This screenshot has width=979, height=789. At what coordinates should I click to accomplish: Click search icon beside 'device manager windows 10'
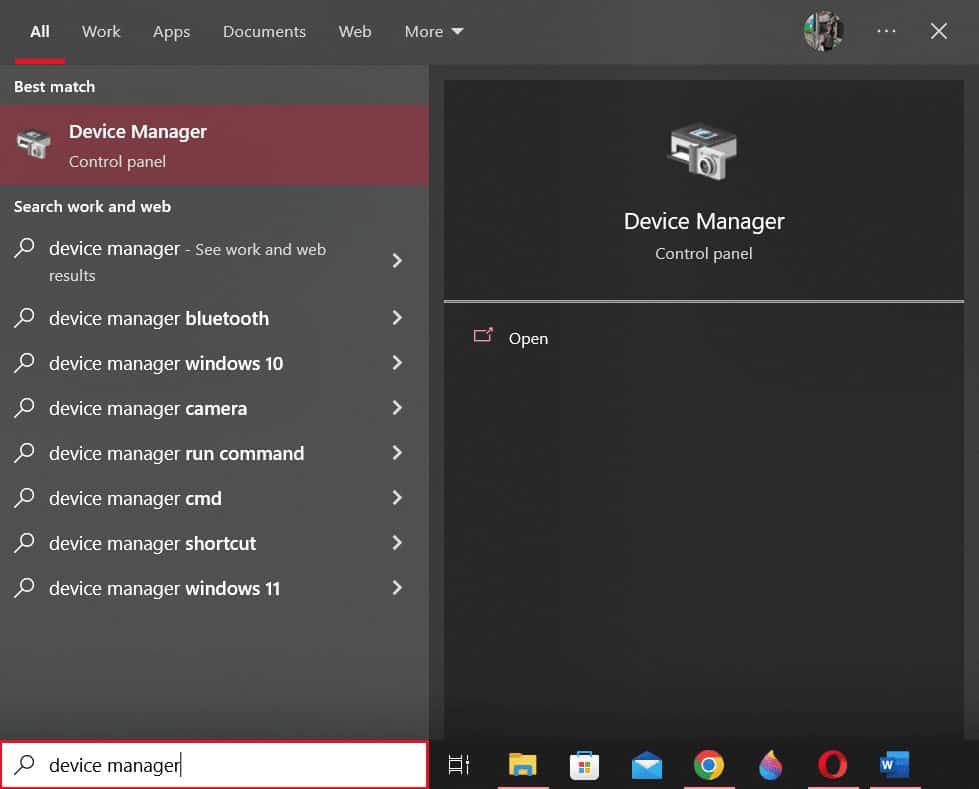pos(24,363)
